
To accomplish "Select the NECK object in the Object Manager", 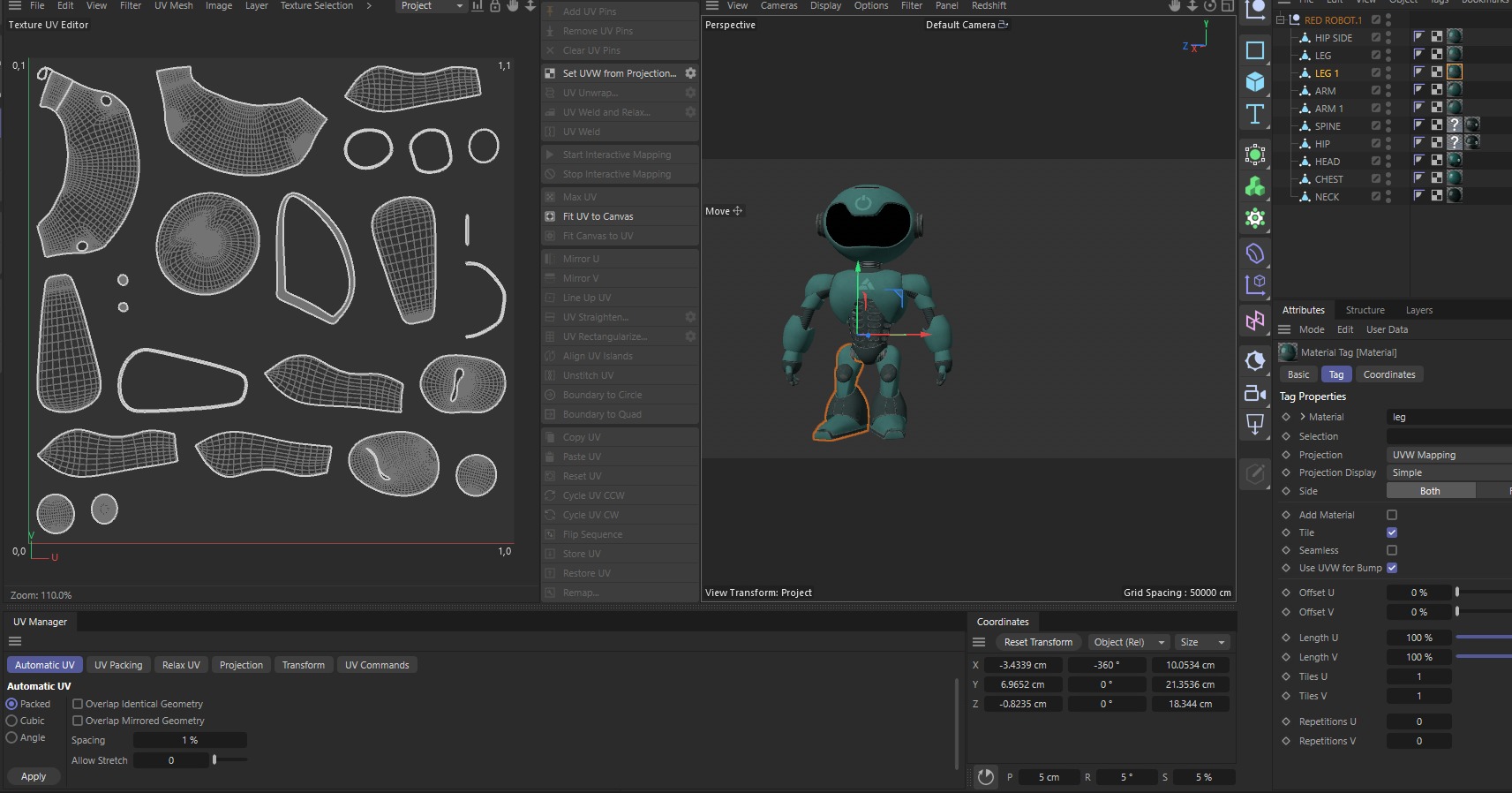I will coord(1327,196).
